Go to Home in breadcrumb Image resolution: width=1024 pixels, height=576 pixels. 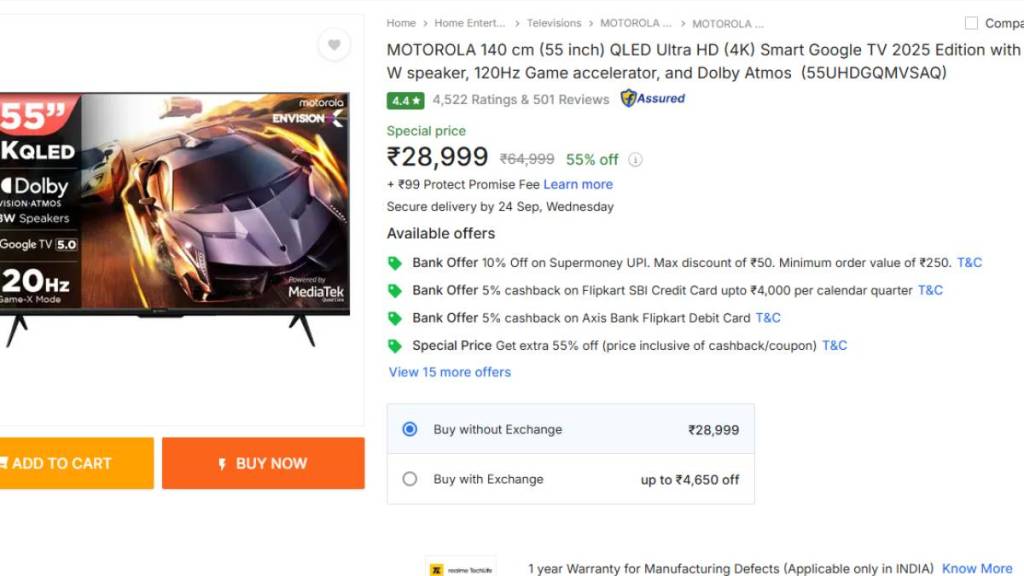tap(401, 23)
